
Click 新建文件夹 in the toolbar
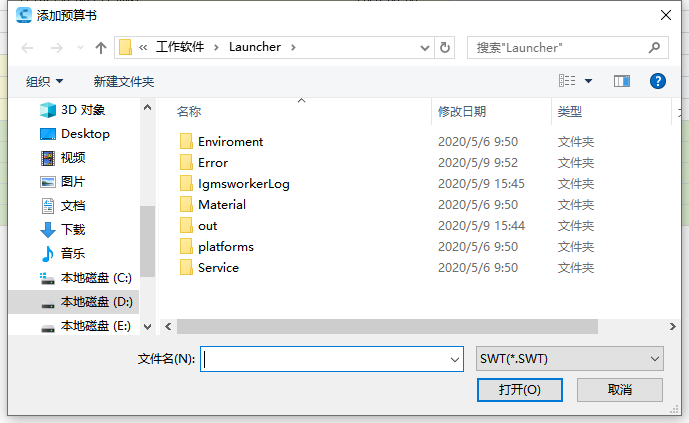(123, 82)
